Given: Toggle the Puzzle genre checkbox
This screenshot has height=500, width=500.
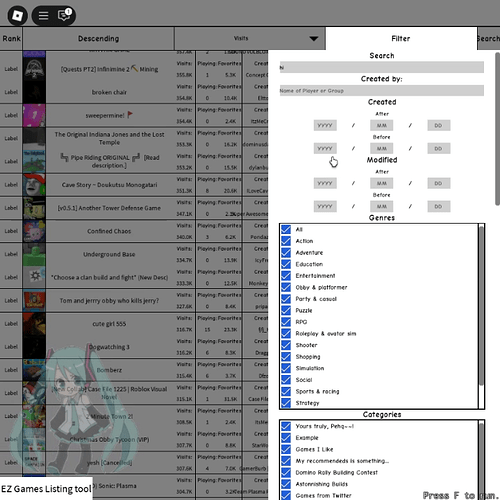Looking at the screenshot, I should coord(286,310).
